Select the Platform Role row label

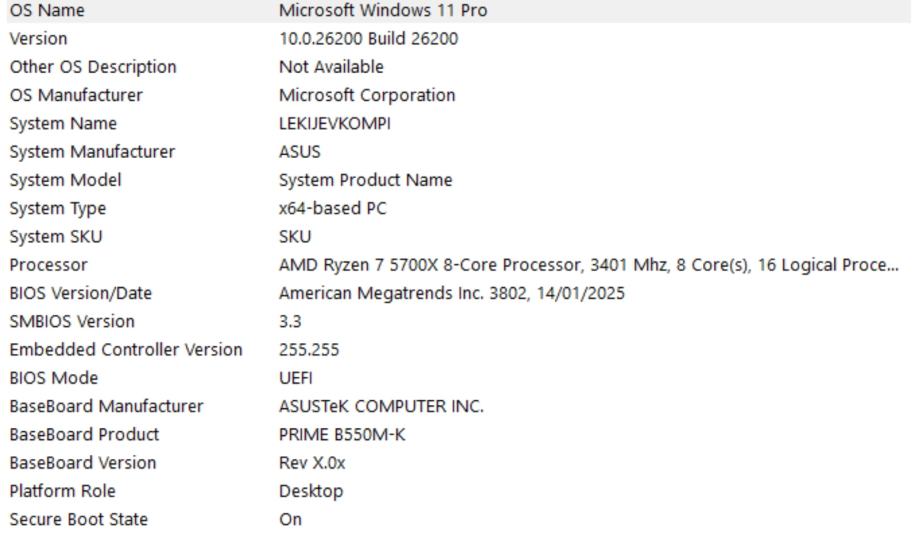click(62, 491)
